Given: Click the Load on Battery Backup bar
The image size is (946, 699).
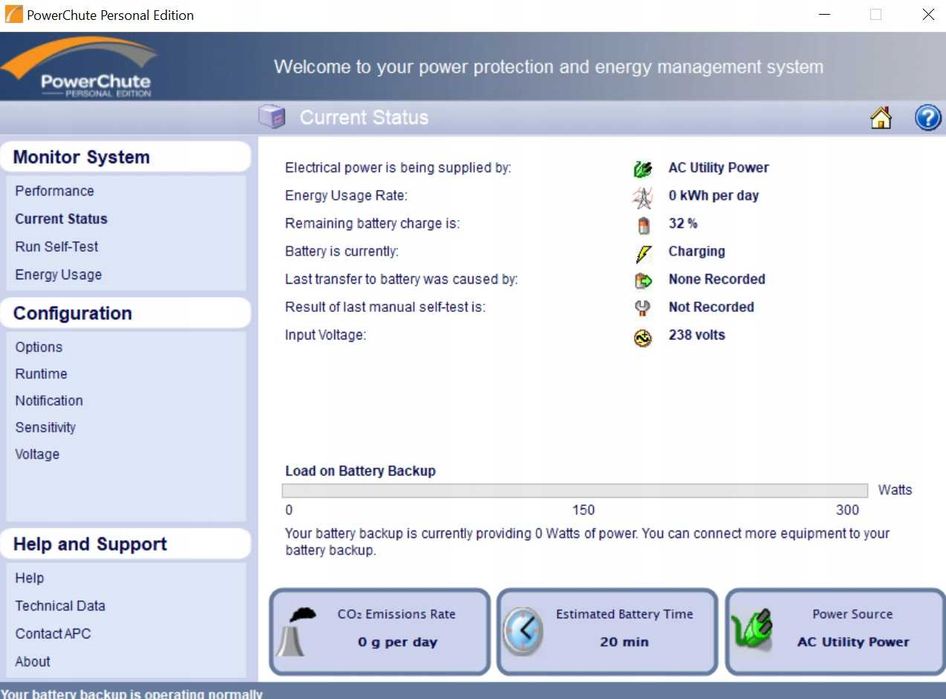Looking at the screenshot, I should click(x=574, y=490).
